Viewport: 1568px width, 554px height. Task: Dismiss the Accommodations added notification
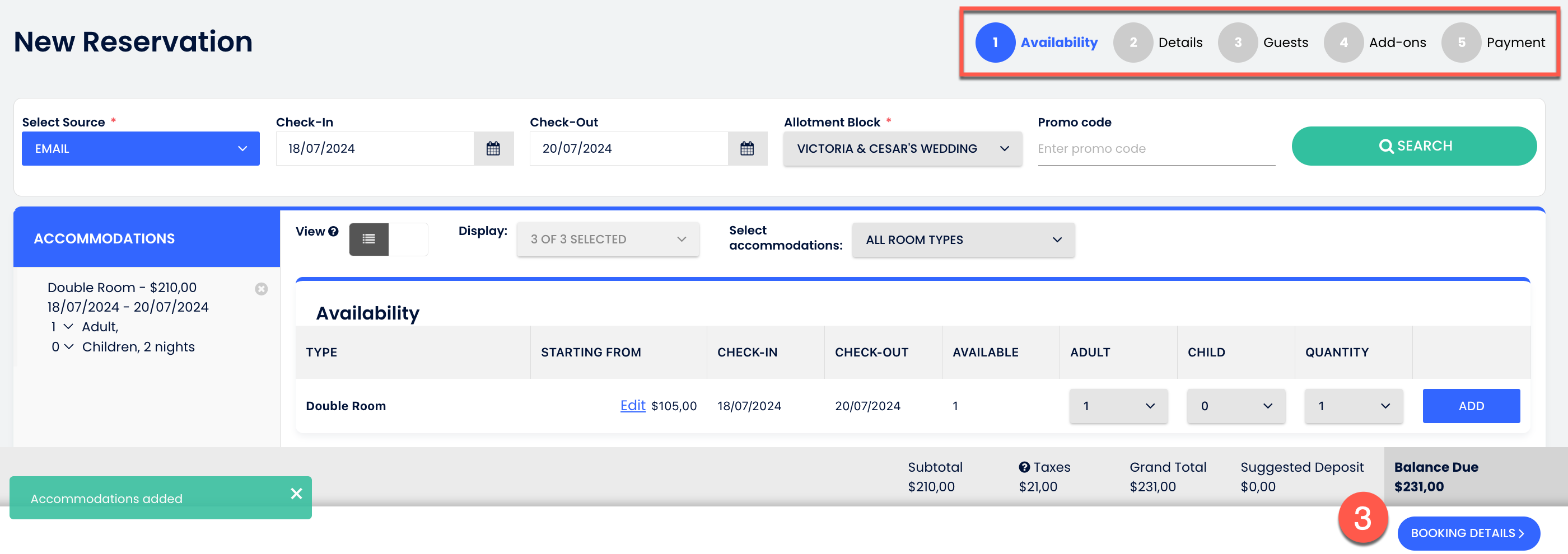(296, 494)
